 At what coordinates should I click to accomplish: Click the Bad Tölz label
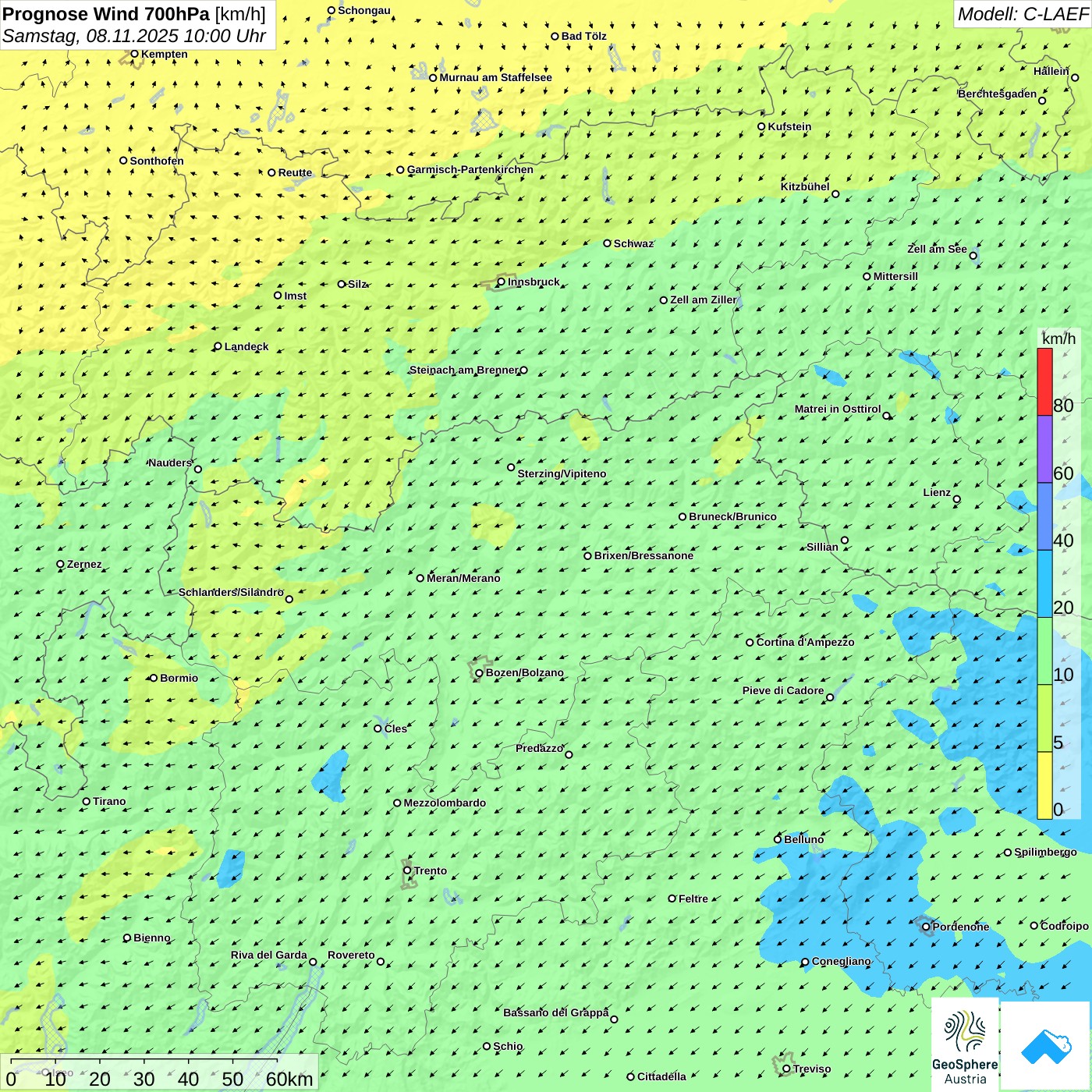coord(583,36)
